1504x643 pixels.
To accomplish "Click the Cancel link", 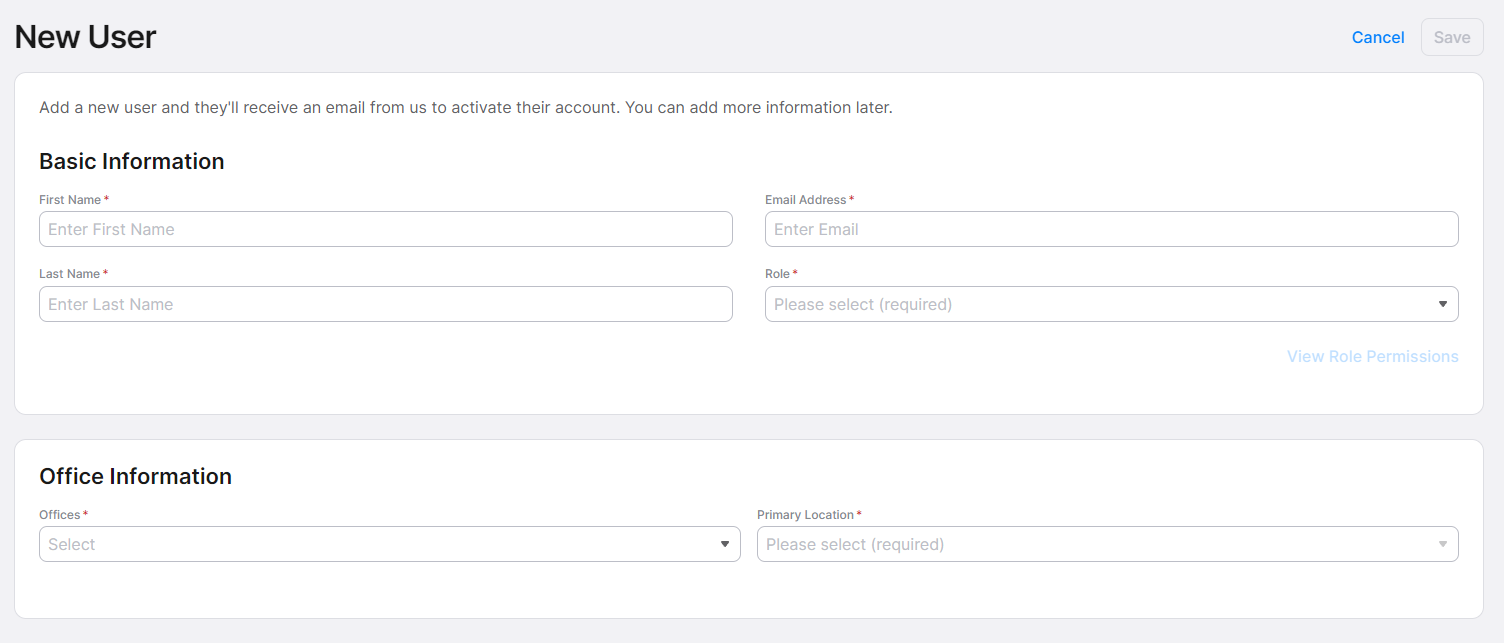I will pos(1377,37).
